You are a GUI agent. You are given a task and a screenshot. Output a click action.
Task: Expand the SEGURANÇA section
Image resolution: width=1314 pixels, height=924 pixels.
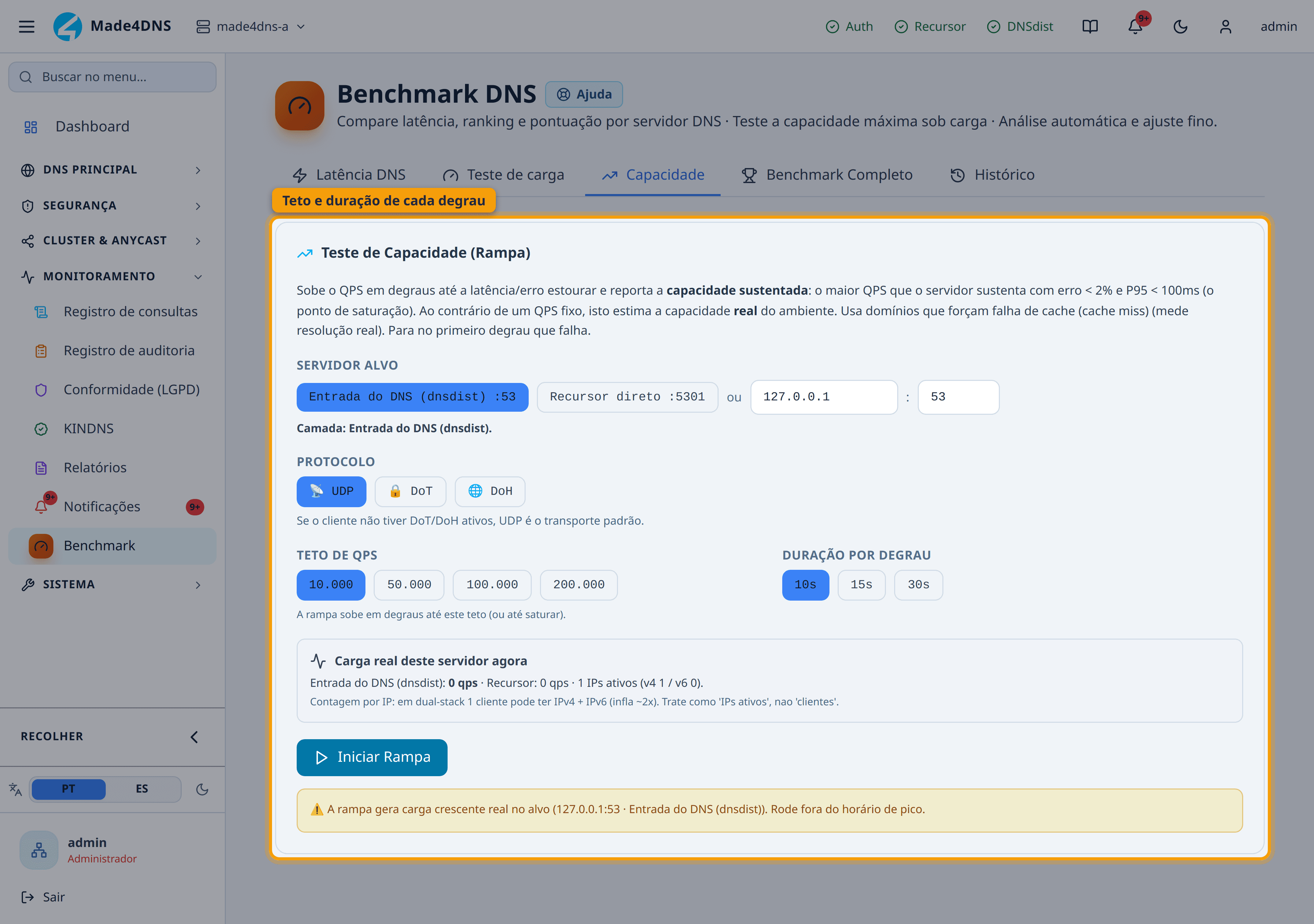[112, 206]
